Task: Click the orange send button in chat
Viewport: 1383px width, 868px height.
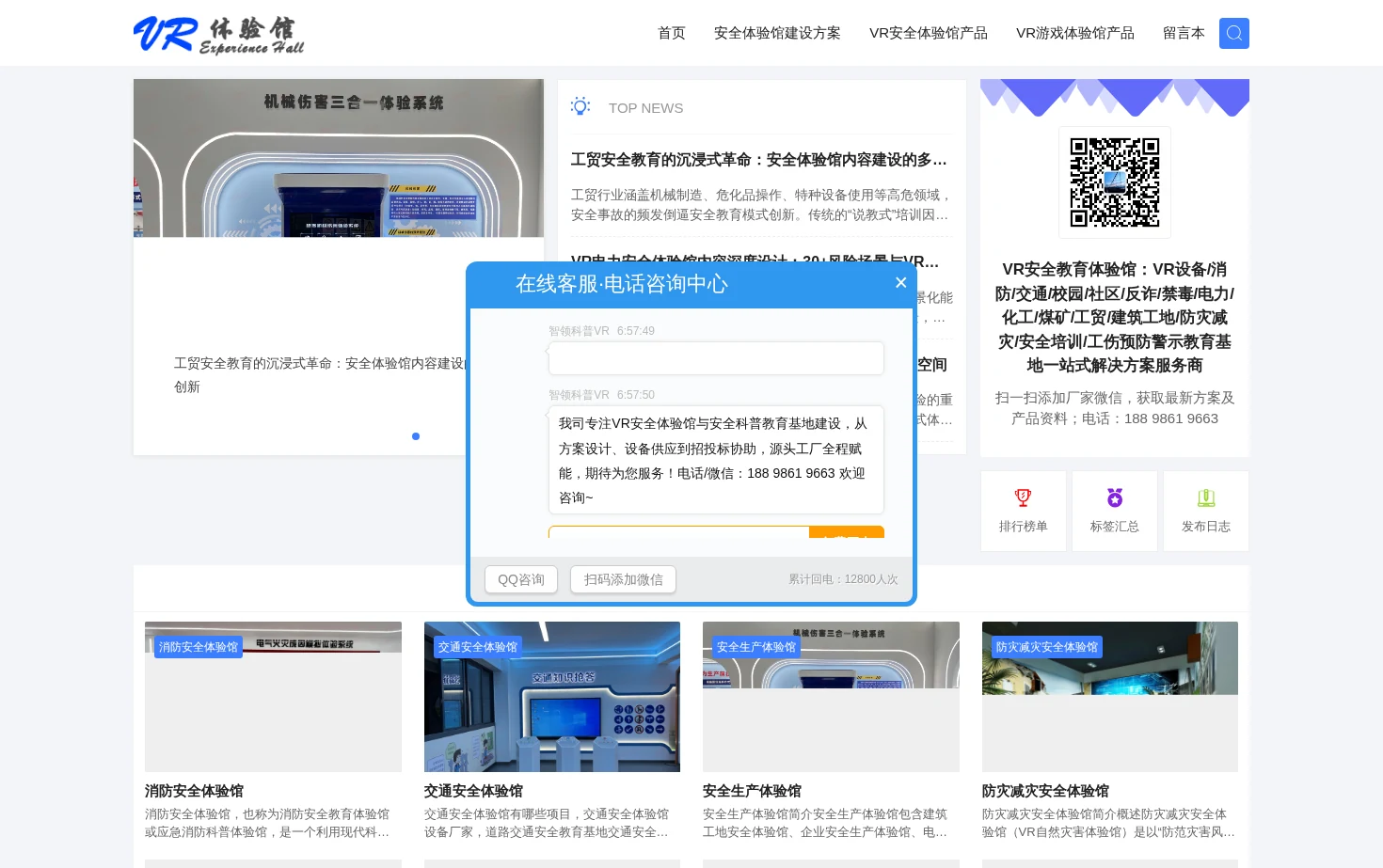Action: pos(847,532)
